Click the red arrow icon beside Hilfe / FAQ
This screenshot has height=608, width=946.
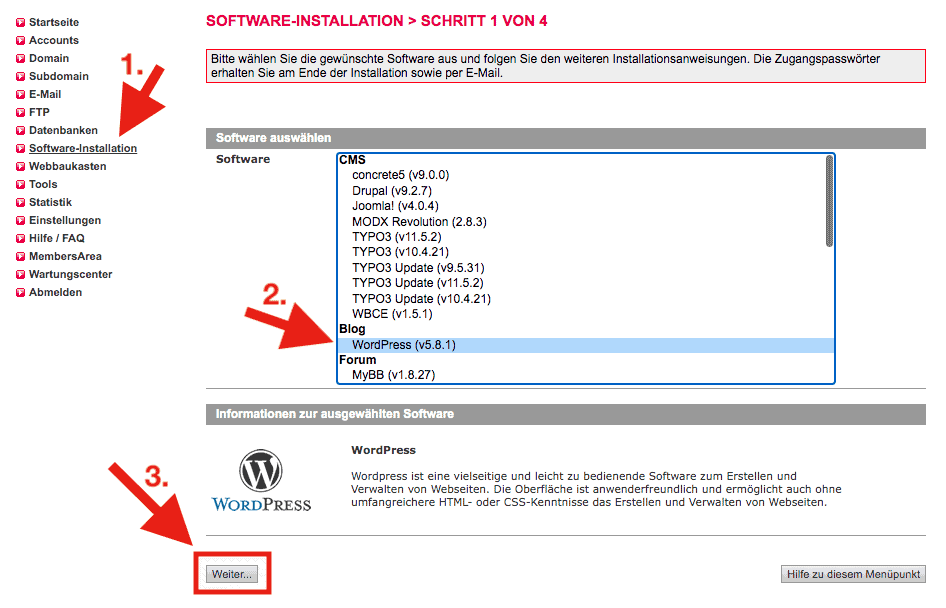coord(21,239)
